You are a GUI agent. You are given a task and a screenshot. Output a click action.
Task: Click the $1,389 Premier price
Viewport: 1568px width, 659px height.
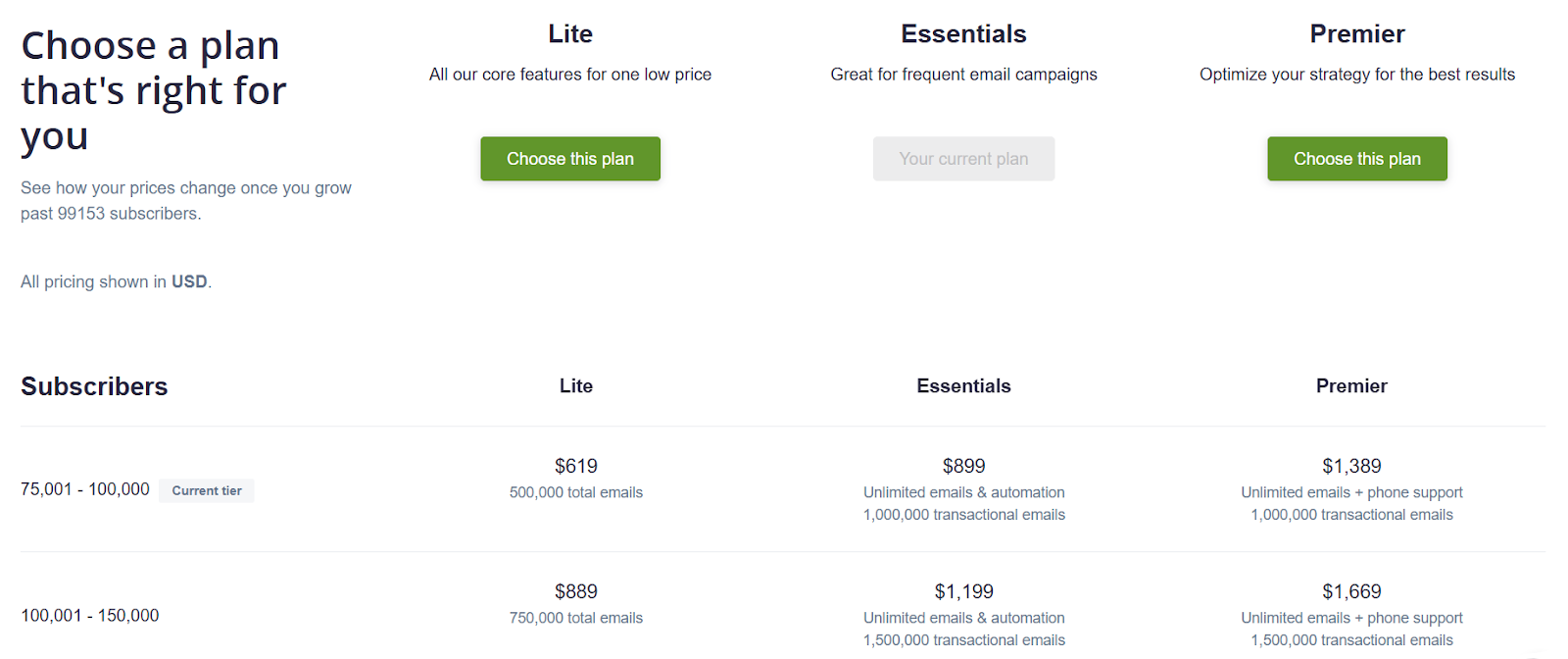tap(1351, 466)
